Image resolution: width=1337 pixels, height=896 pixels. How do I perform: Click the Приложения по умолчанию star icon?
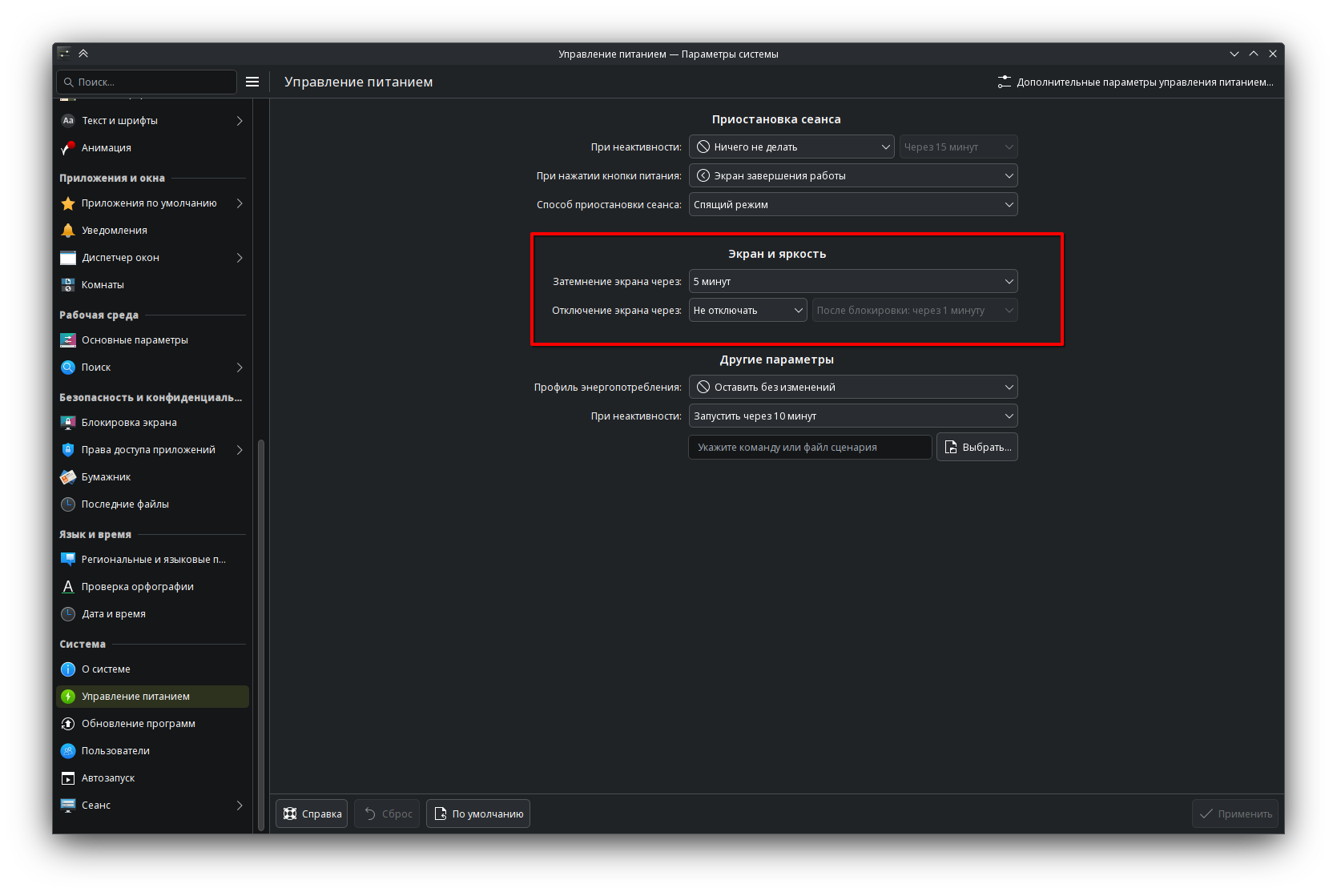(x=68, y=203)
